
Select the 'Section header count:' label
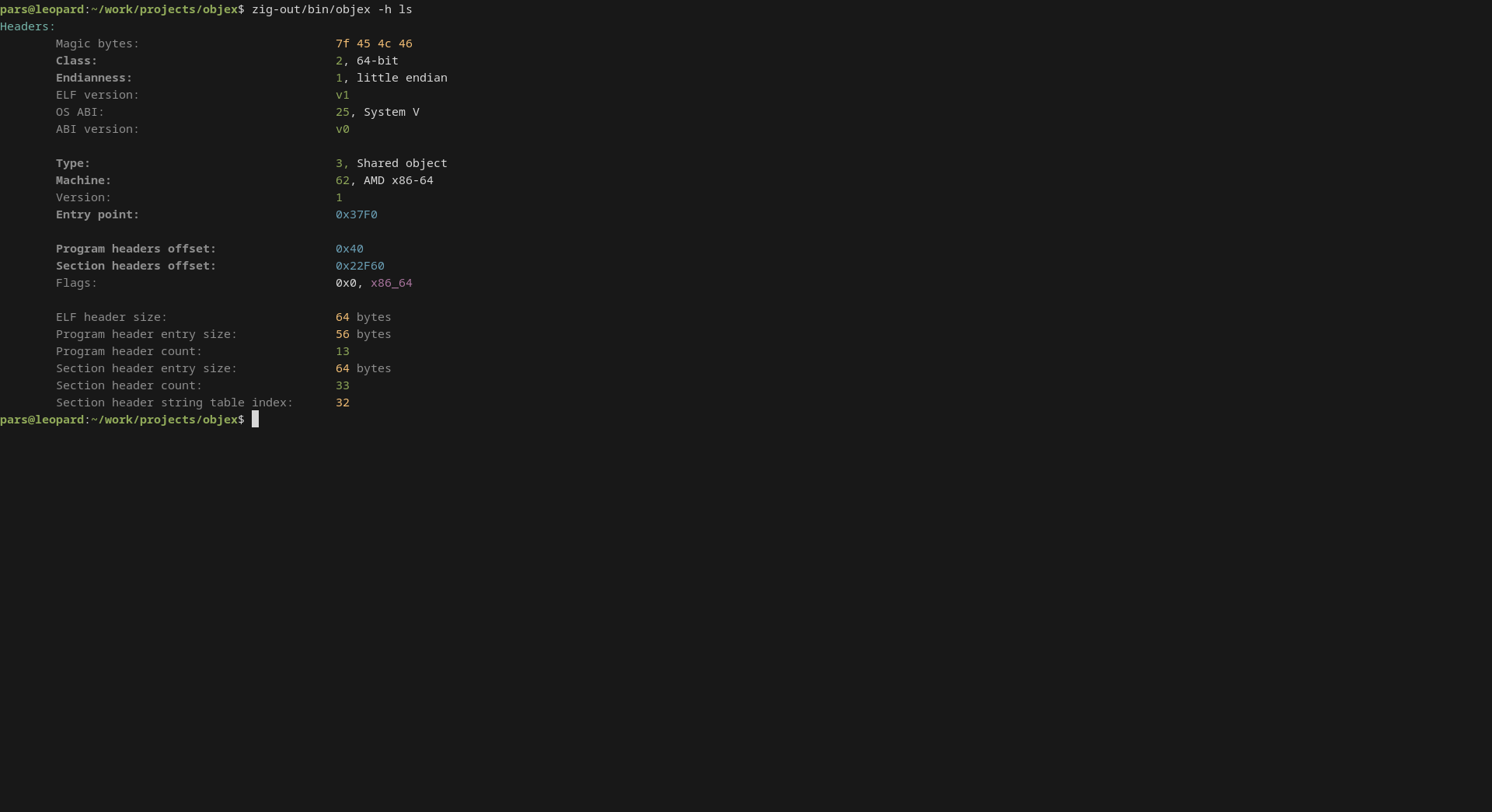tap(129, 385)
